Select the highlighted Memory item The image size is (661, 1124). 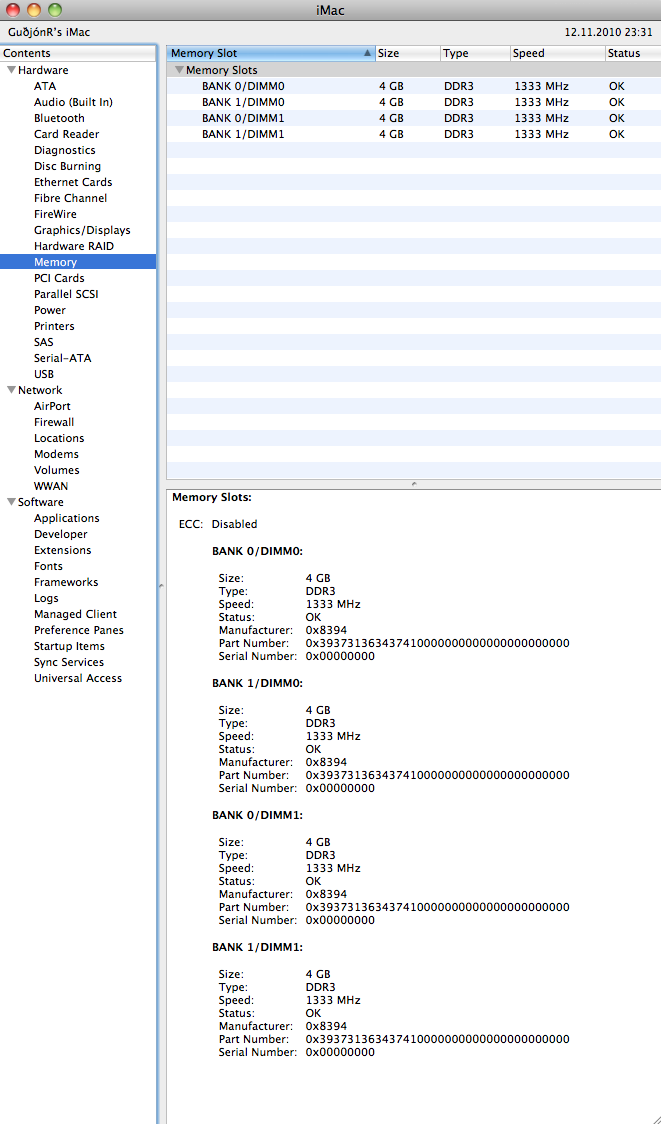tap(77, 262)
